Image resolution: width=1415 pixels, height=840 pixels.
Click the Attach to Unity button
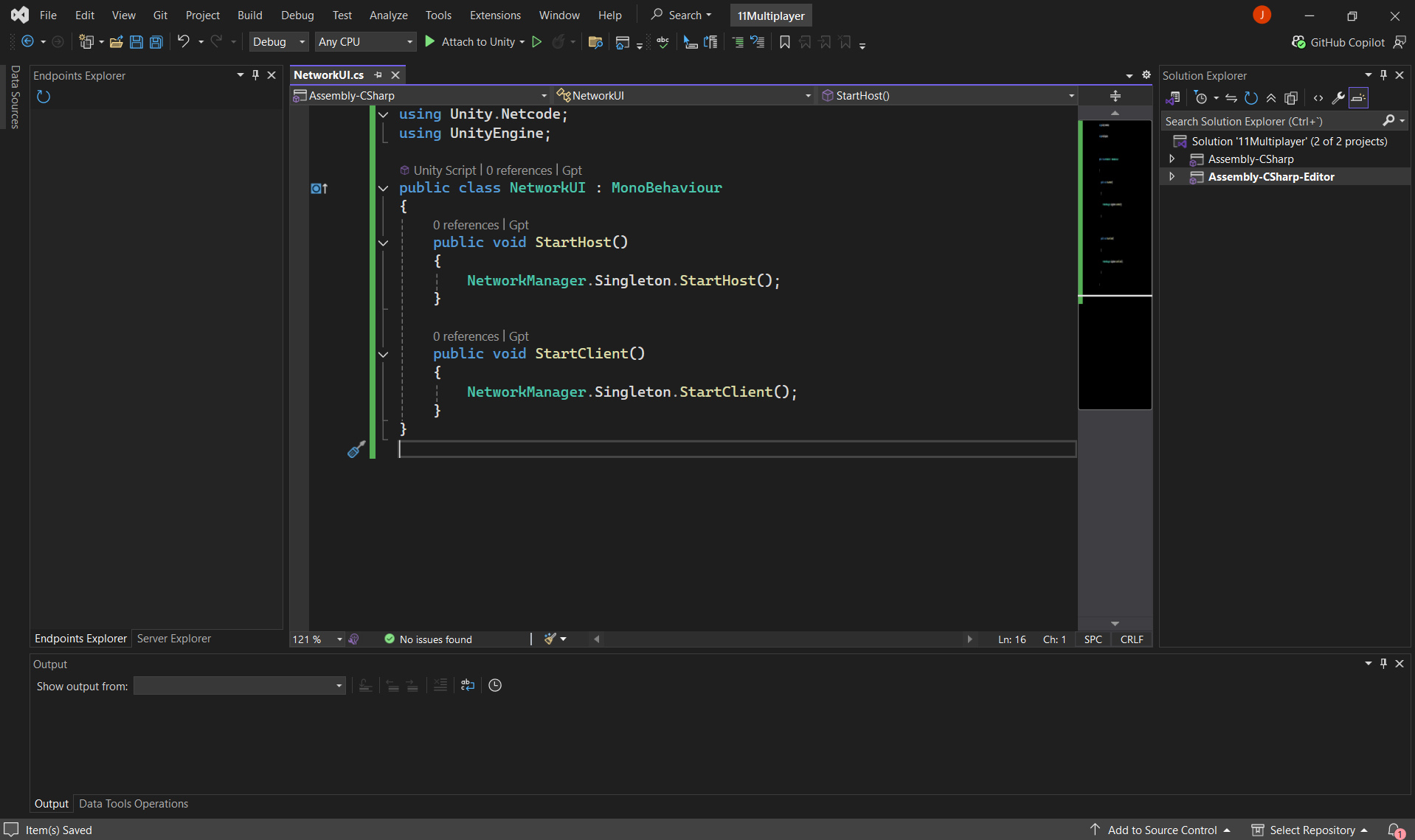tap(476, 42)
